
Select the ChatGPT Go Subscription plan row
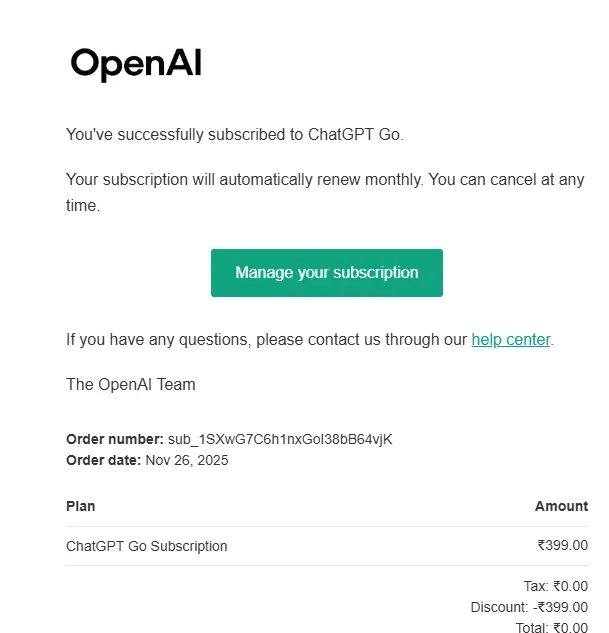326,546
